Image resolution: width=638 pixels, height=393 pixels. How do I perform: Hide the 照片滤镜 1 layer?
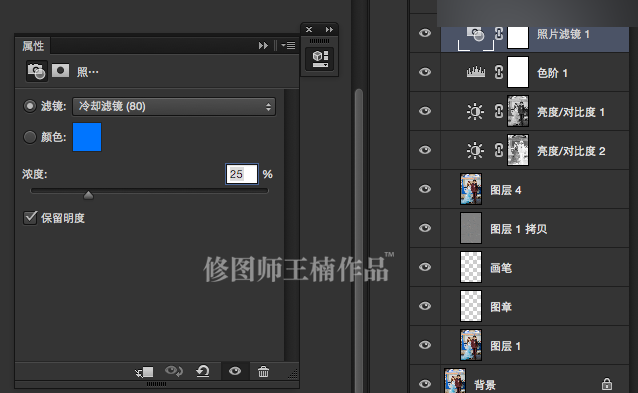[x=425, y=33]
